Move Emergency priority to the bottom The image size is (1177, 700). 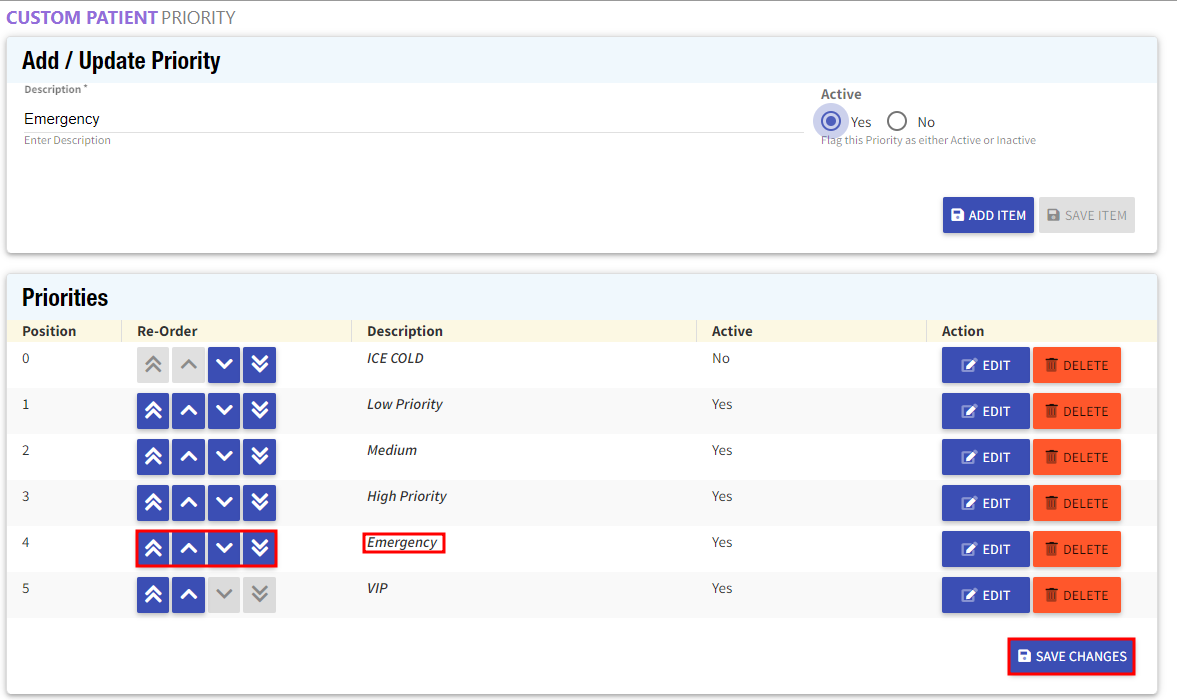[x=260, y=548]
